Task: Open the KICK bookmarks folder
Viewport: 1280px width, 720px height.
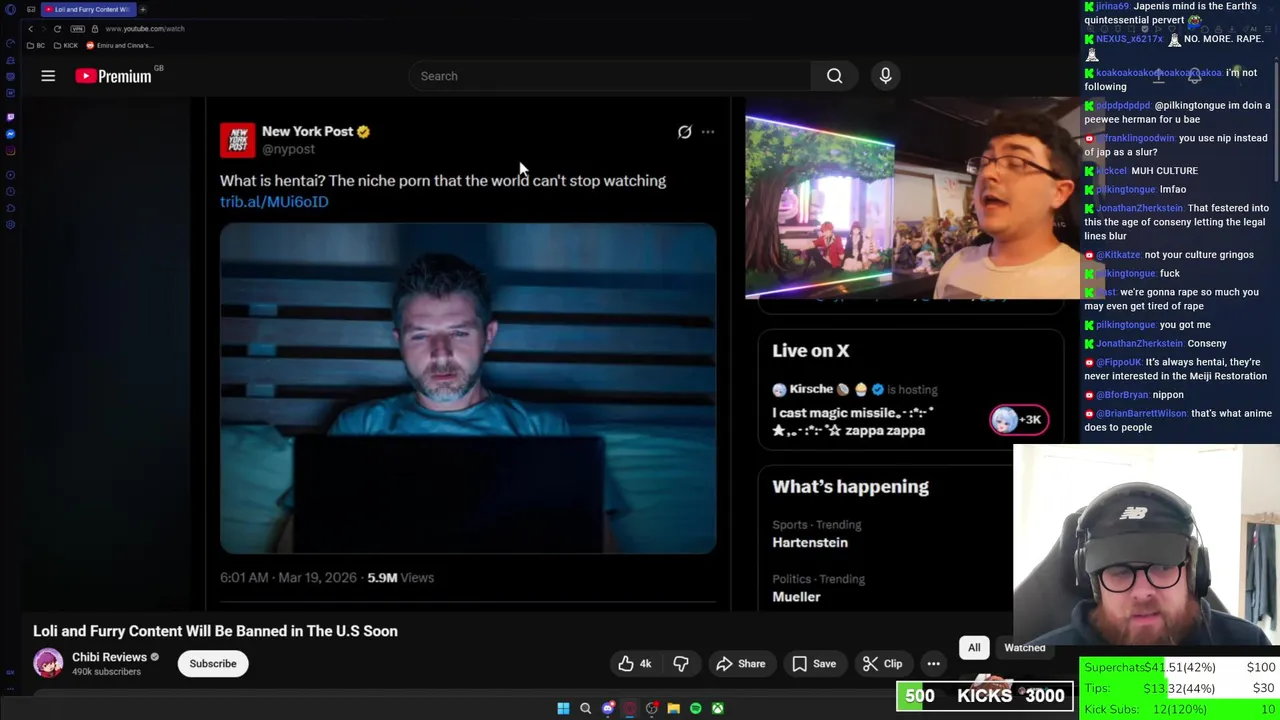Action: [x=66, y=45]
